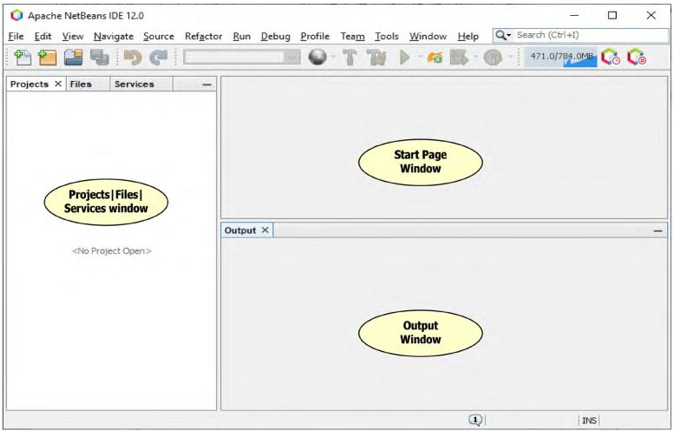Open the Run Project dropdown arrow
The width and height of the screenshot is (680, 437).
(420, 57)
